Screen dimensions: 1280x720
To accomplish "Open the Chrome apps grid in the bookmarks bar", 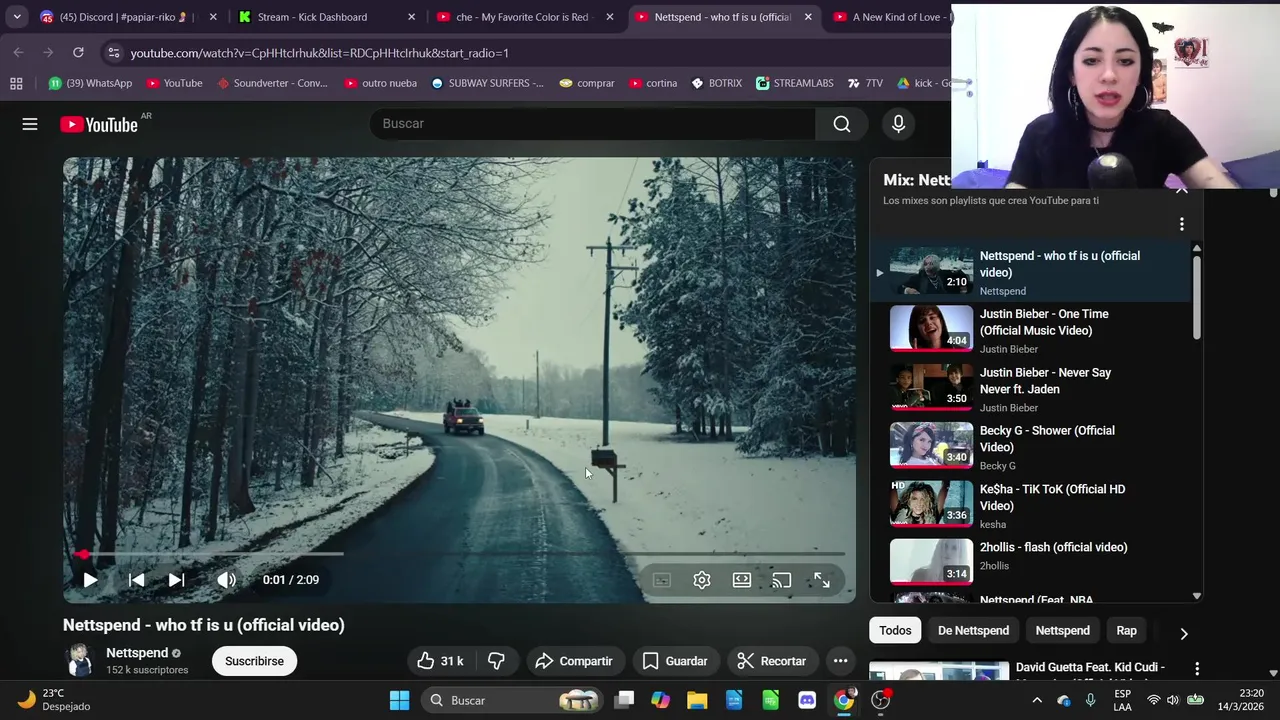I will [x=16, y=83].
